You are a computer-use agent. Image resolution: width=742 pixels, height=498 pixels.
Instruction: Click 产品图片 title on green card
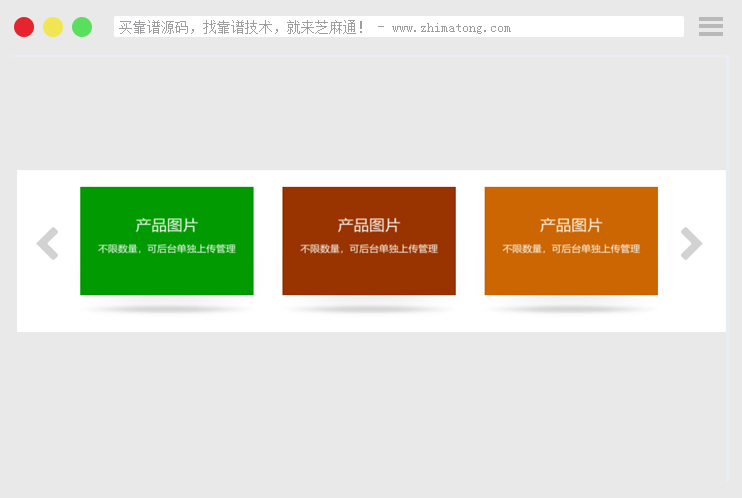[x=166, y=226]
